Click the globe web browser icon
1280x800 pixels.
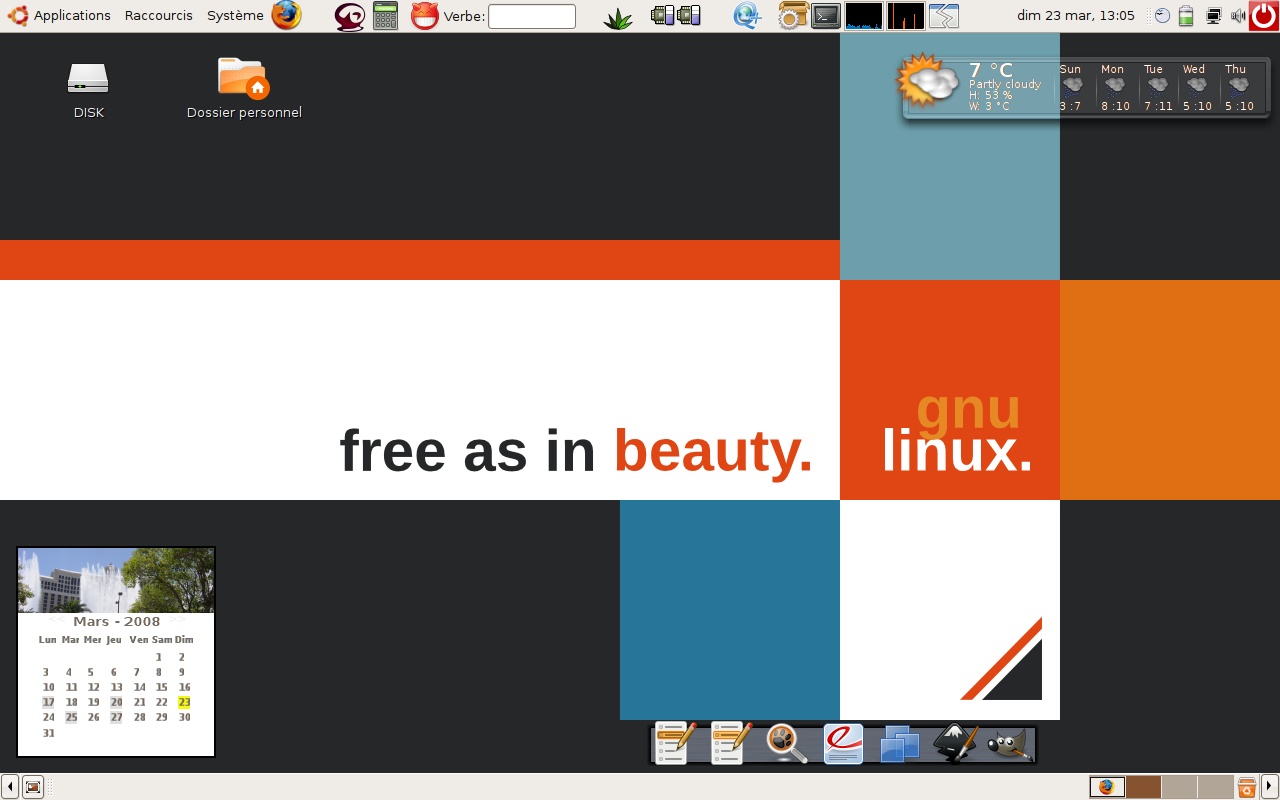(746, 16)
